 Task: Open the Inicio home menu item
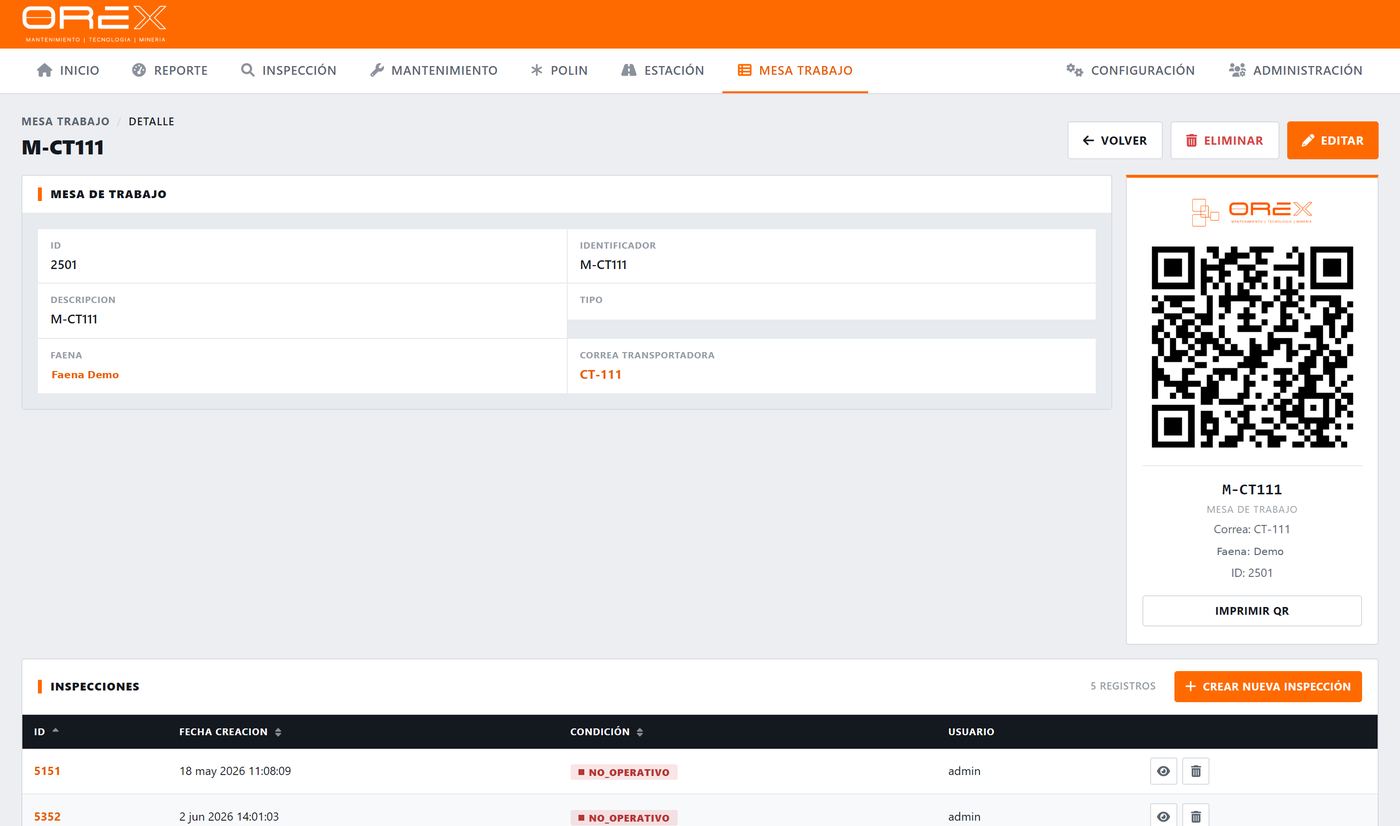pyautogui.click(x=68, y=70)
